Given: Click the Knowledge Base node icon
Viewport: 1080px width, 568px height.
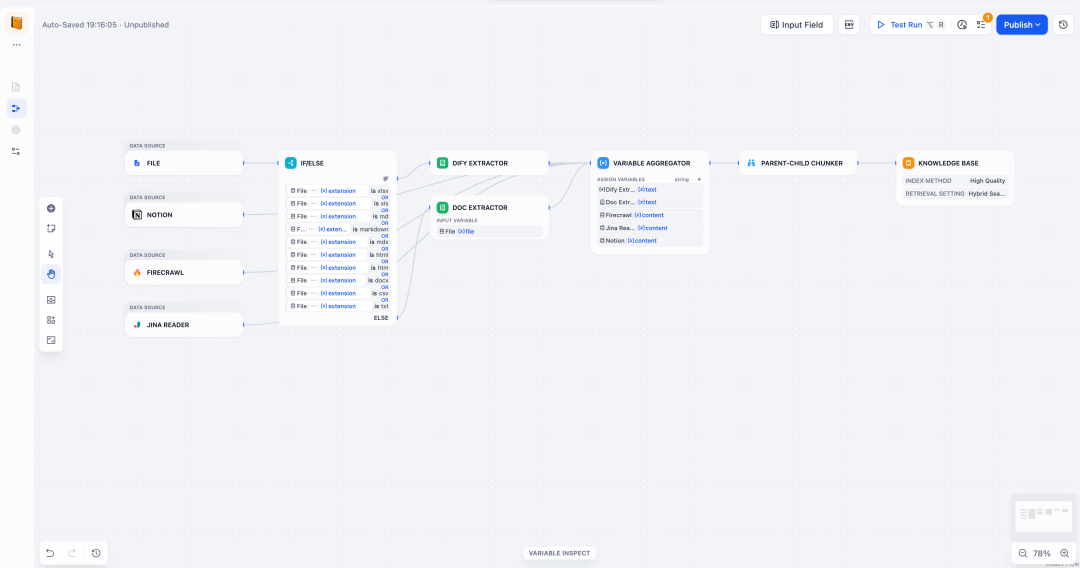Looking at the screenshot, I should click(908, 163).
